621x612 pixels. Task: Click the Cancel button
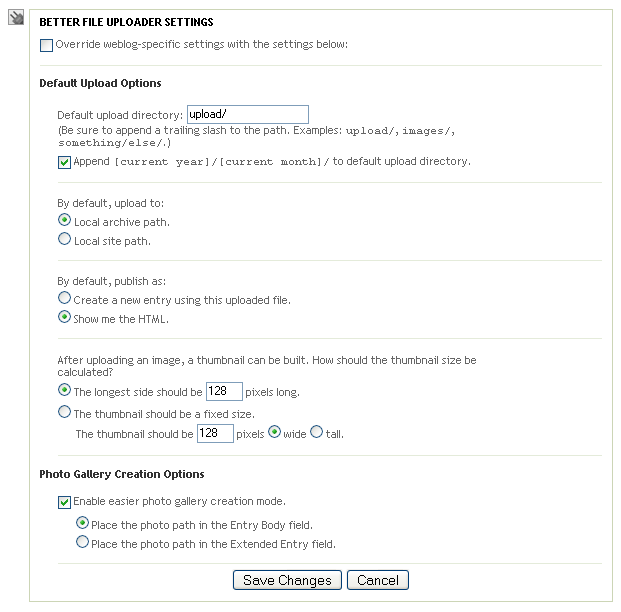(378, 580)
